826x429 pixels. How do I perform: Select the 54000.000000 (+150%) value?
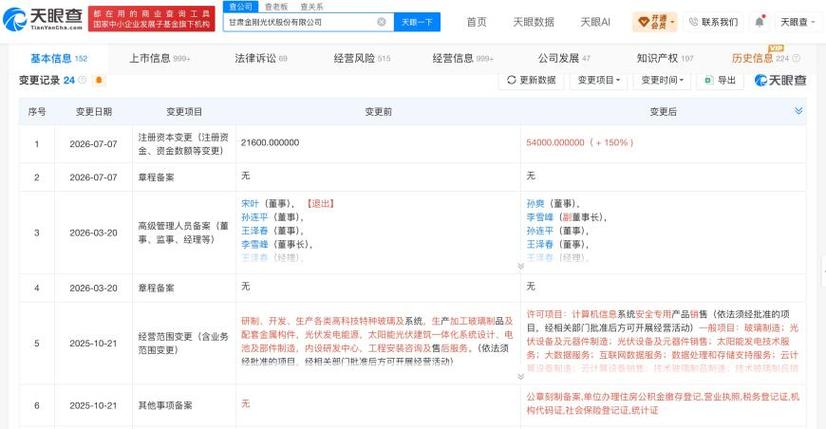(x=579, y=142)
